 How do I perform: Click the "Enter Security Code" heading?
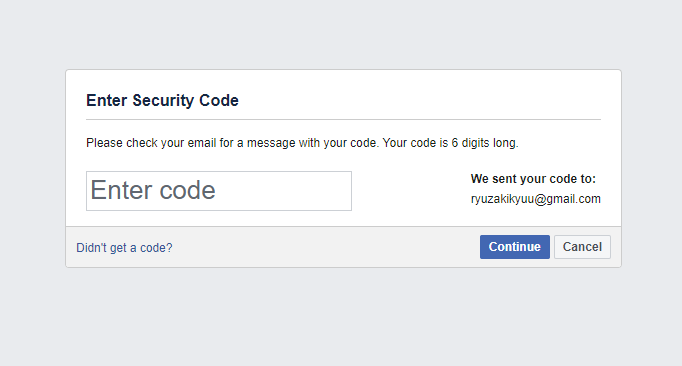tap(162, 101)
